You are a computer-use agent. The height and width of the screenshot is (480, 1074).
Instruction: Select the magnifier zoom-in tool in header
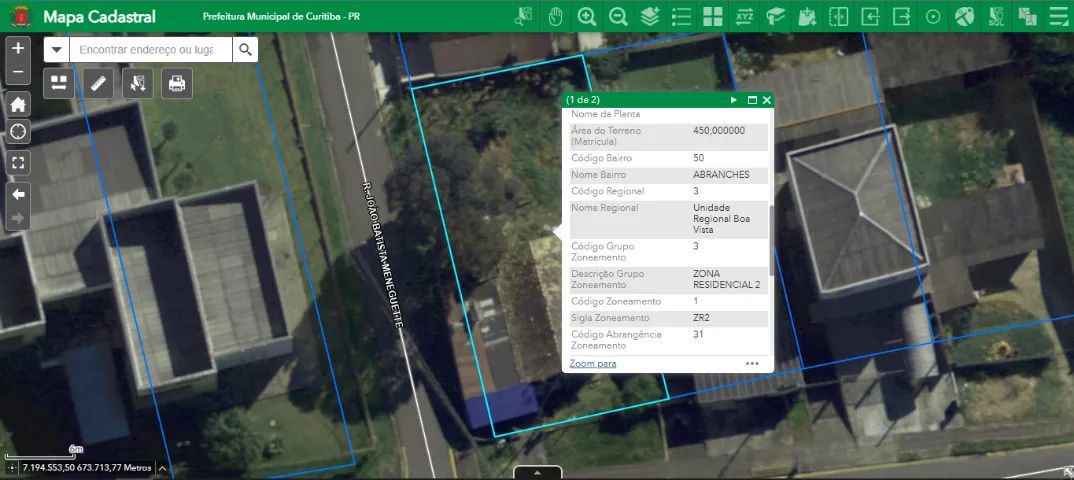point(587,16)
